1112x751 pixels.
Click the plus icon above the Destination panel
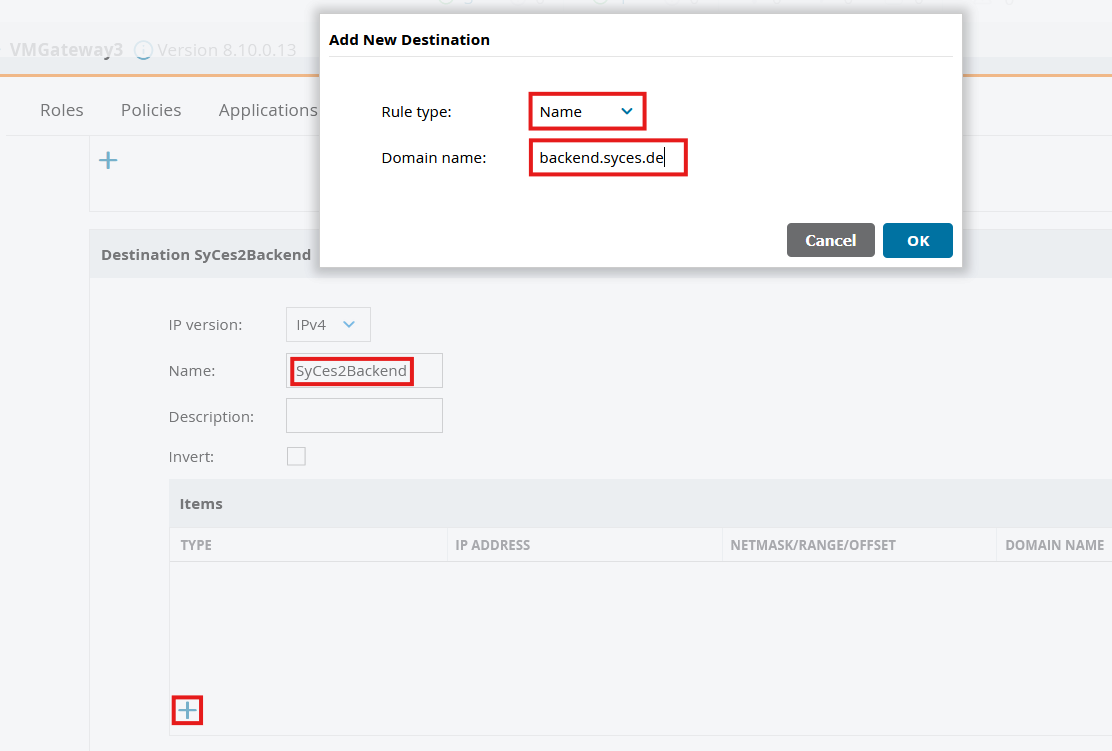coord(109,160)
